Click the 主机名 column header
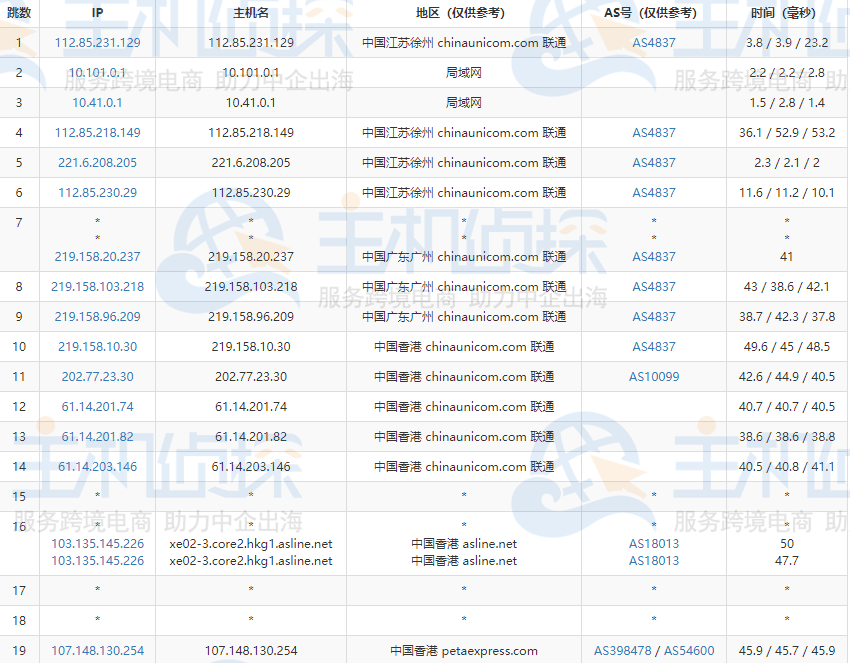 (250, 13)
